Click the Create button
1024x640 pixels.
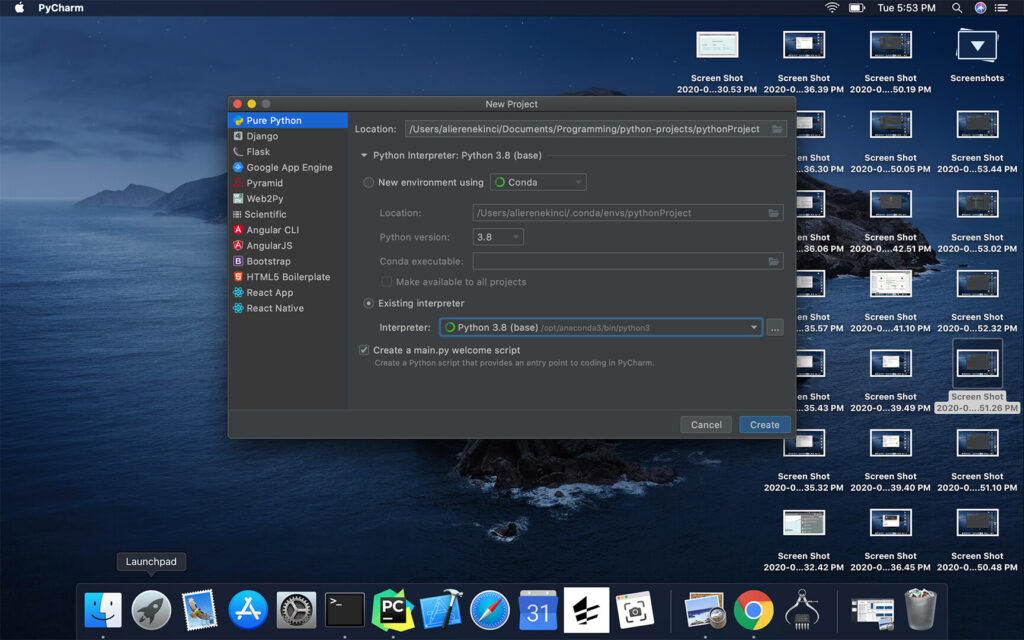point(765,424)
